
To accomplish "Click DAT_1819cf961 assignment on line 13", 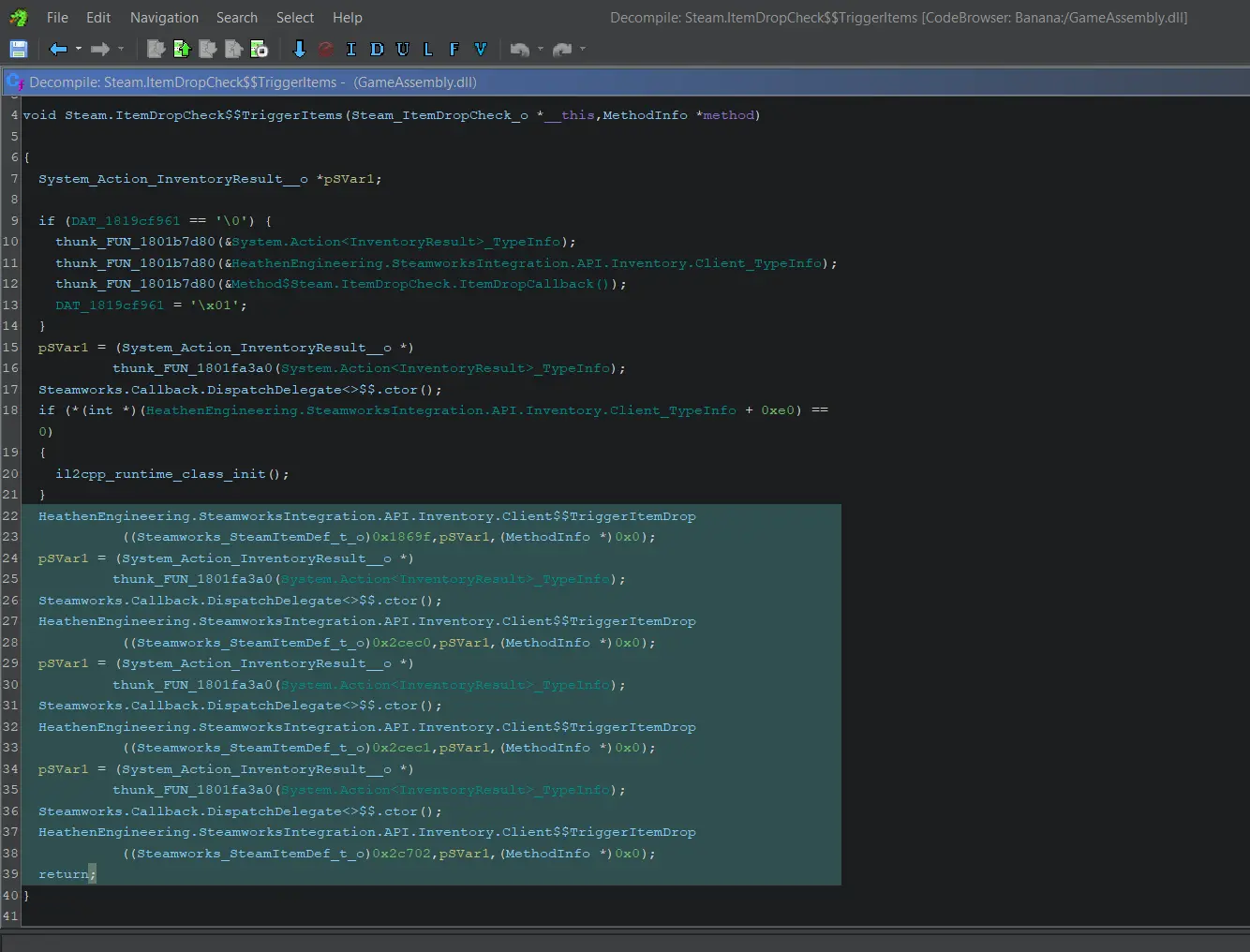I will coord(110,305).
